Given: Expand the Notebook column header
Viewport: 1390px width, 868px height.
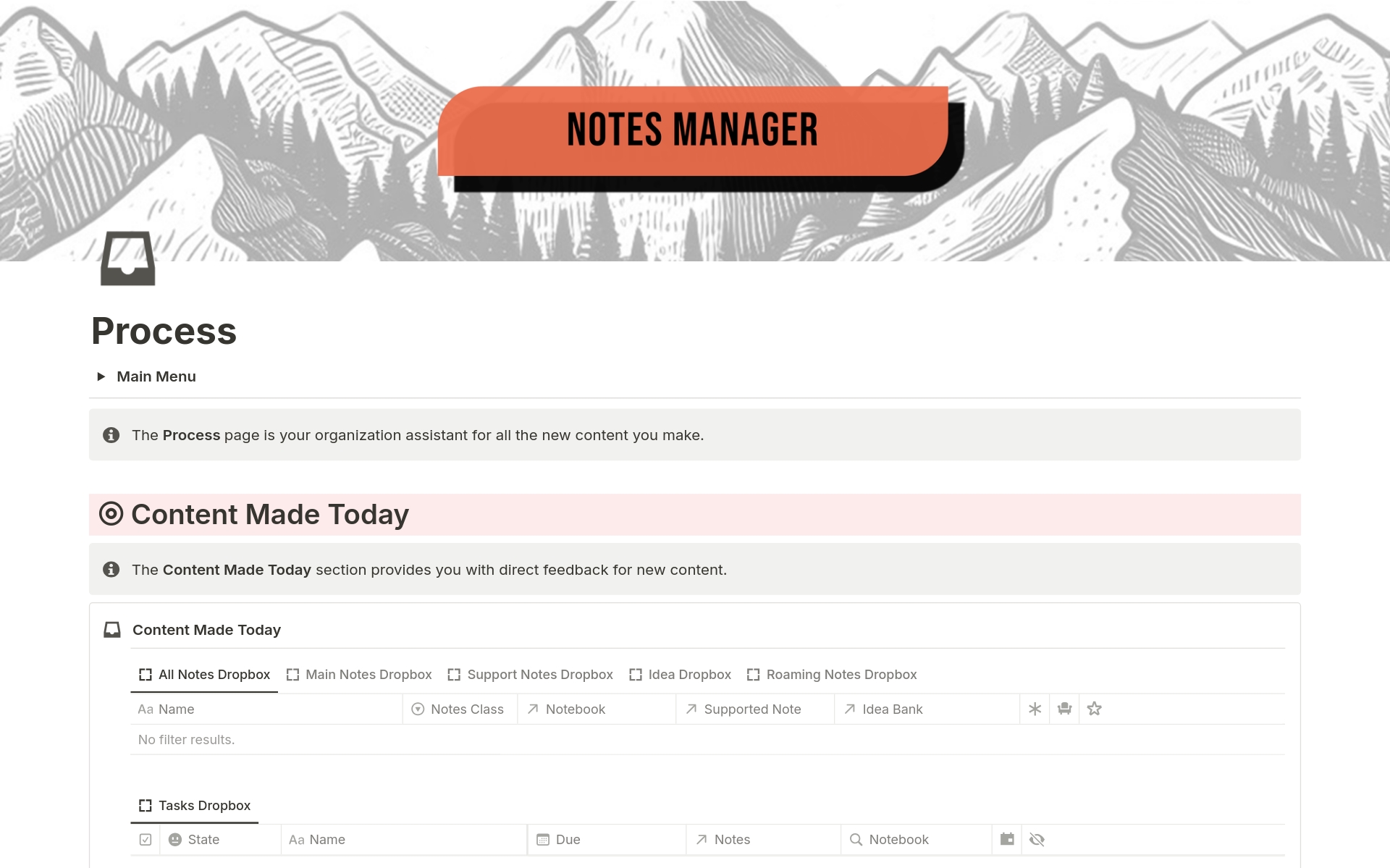Looking at the screenshot, I should click(575, 709).
